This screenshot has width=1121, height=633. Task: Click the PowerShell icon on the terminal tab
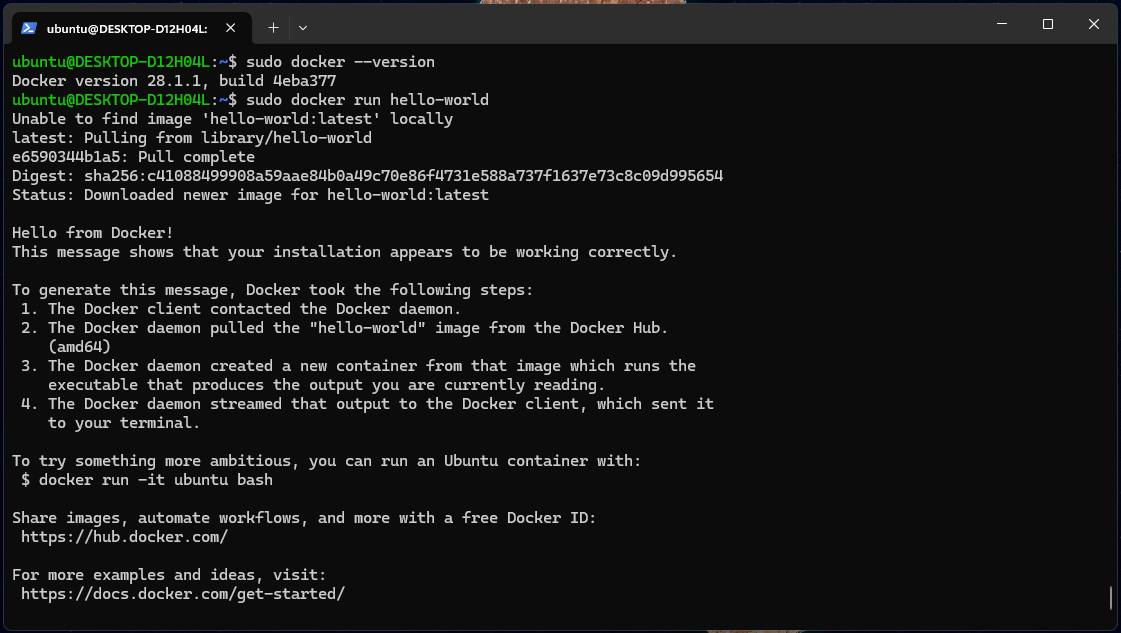coord(29,28)
